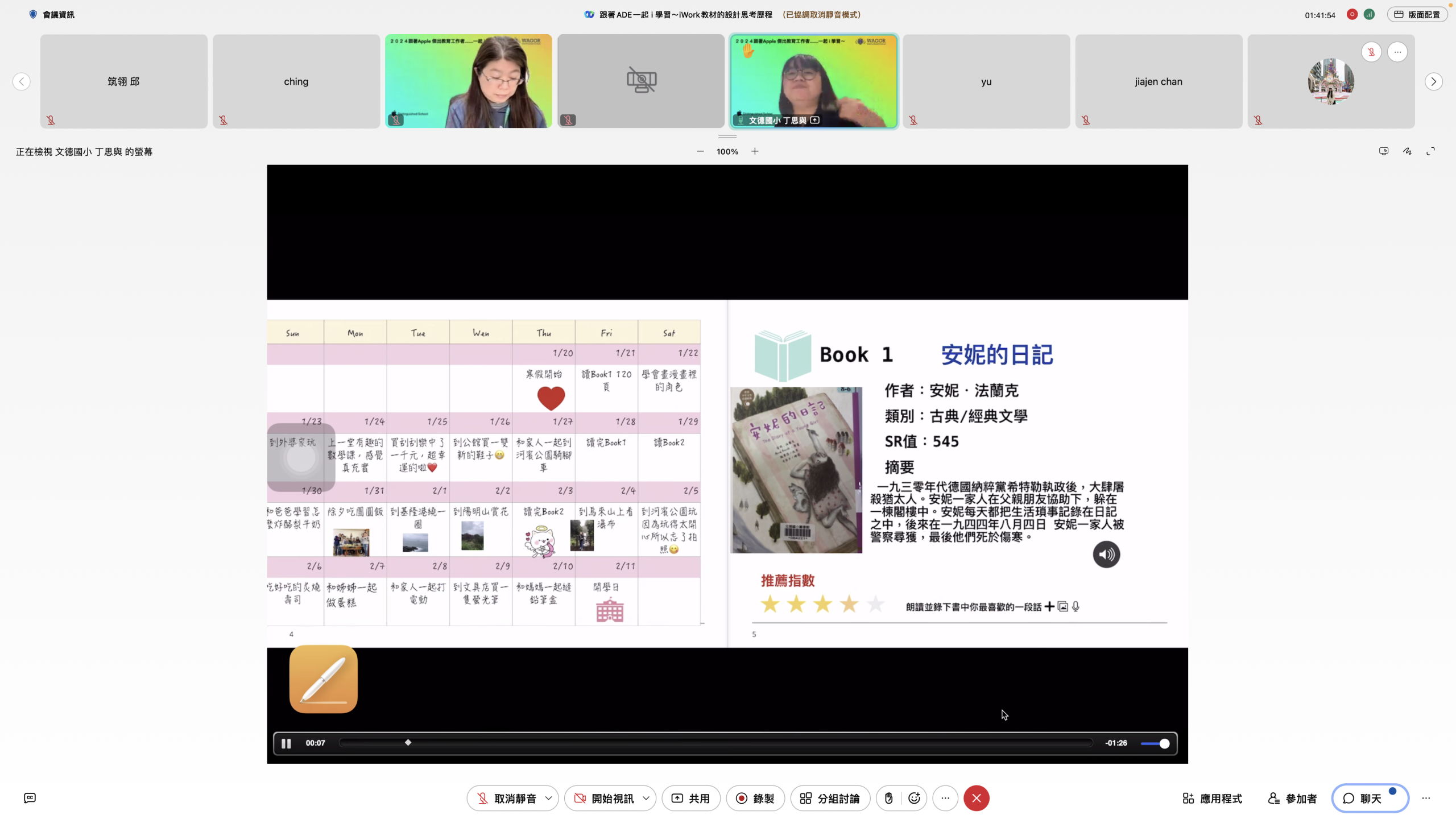Click 分組討論 breakout sessions button
The height and width of the screenshot is (819, 1456).
(830, 798)
